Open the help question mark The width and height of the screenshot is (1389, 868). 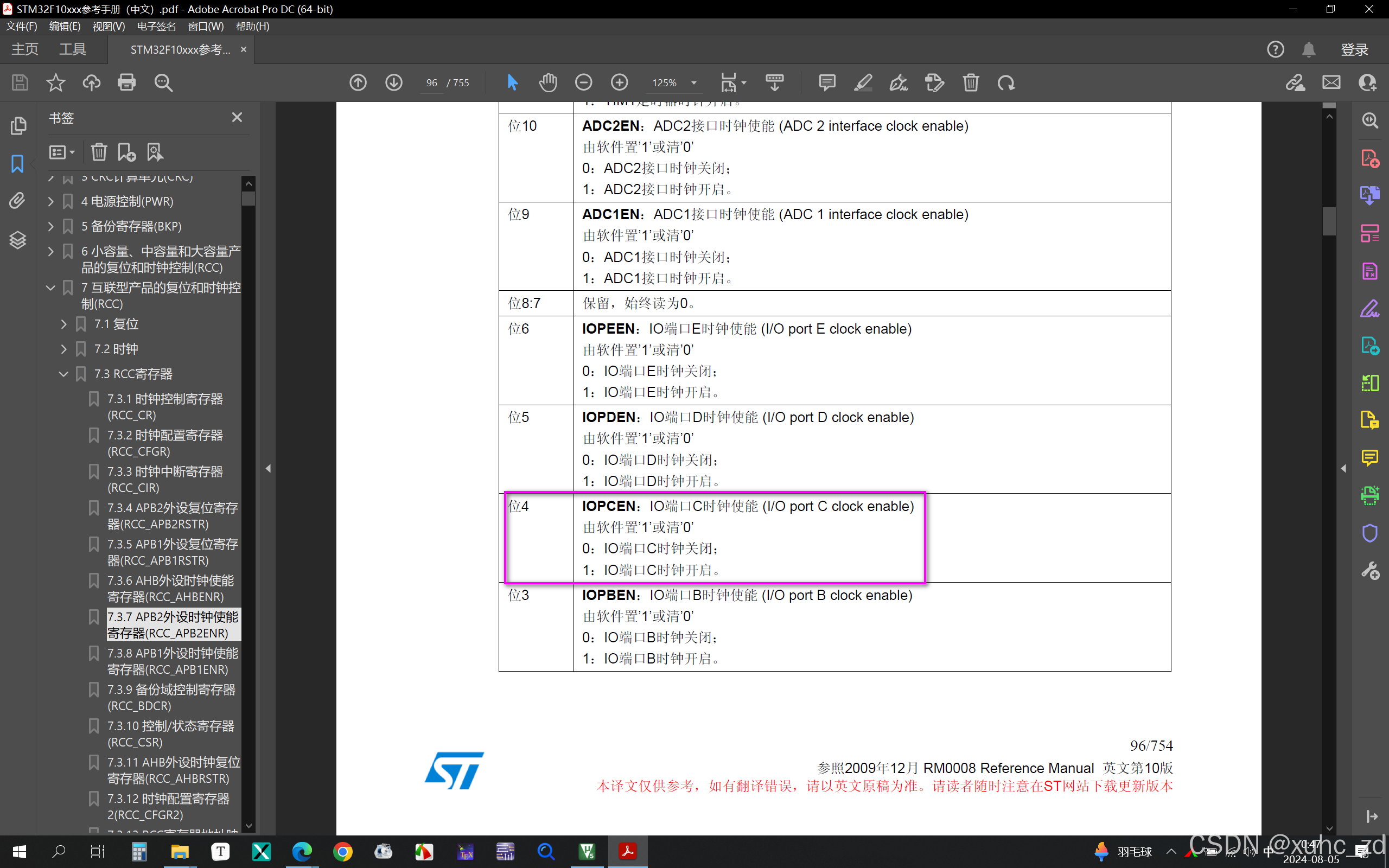pos(1276,49)
